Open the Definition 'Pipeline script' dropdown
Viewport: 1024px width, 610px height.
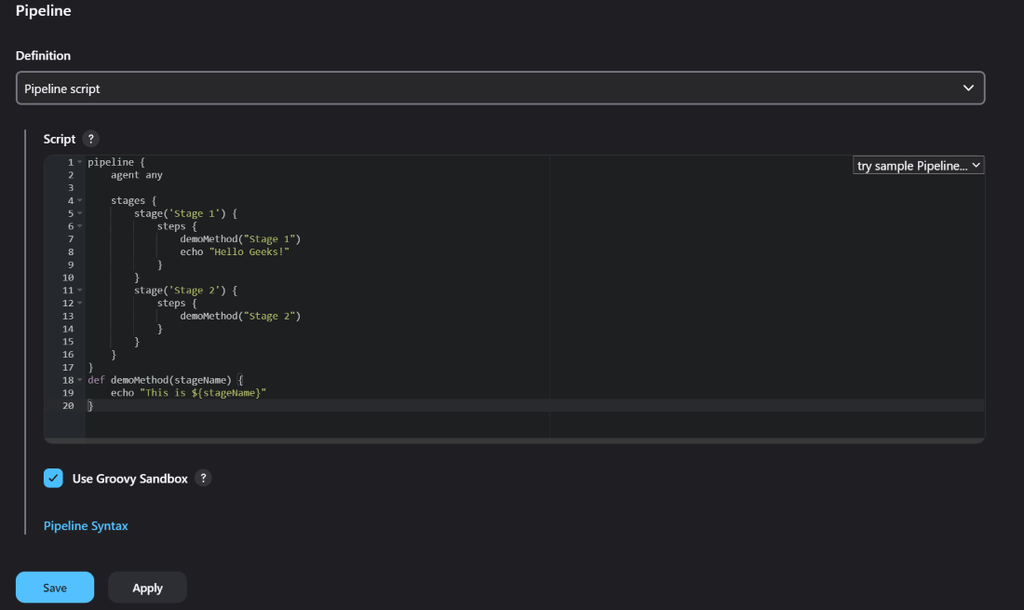tap(500, 88)
